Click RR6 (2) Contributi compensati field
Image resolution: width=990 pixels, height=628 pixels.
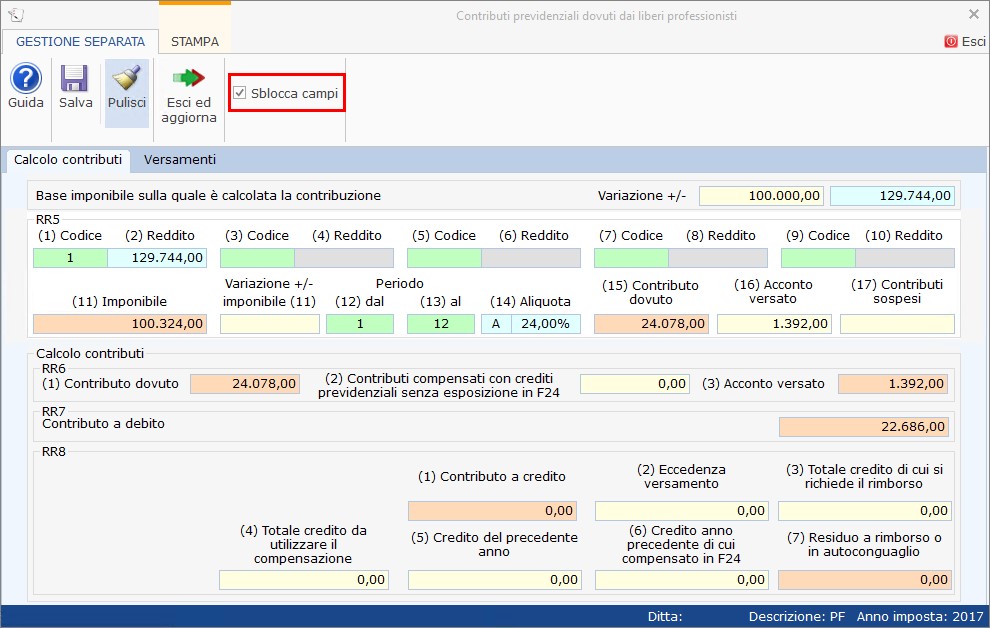[x=635, y=384]
